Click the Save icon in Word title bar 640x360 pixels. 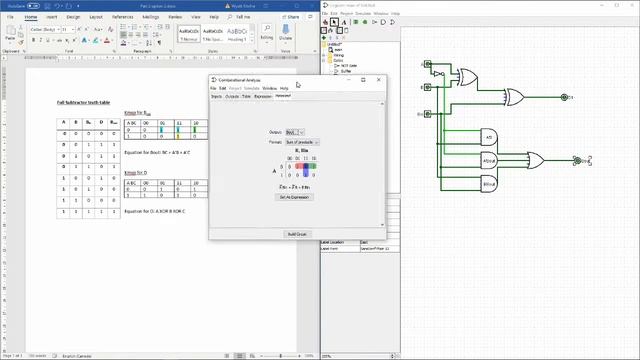pos(47,6)
